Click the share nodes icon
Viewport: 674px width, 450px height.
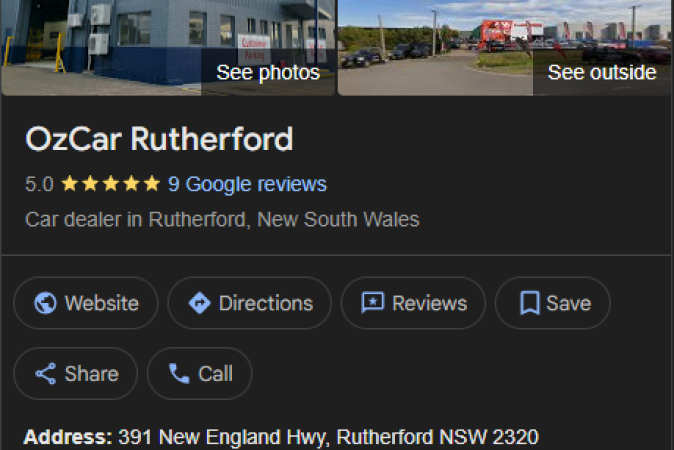tap(46, 373)
